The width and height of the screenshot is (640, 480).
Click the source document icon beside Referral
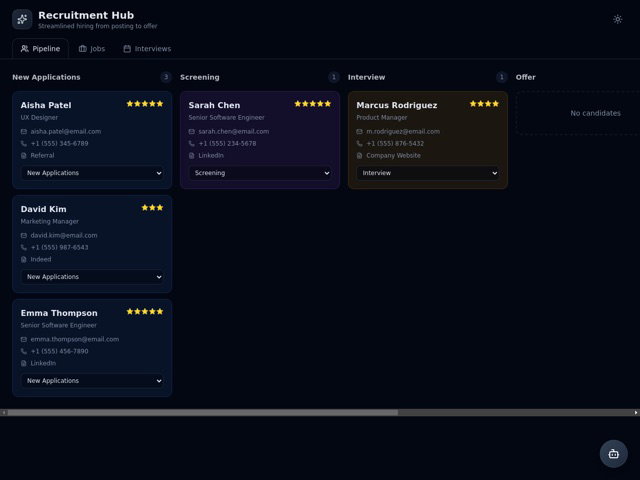24,156
